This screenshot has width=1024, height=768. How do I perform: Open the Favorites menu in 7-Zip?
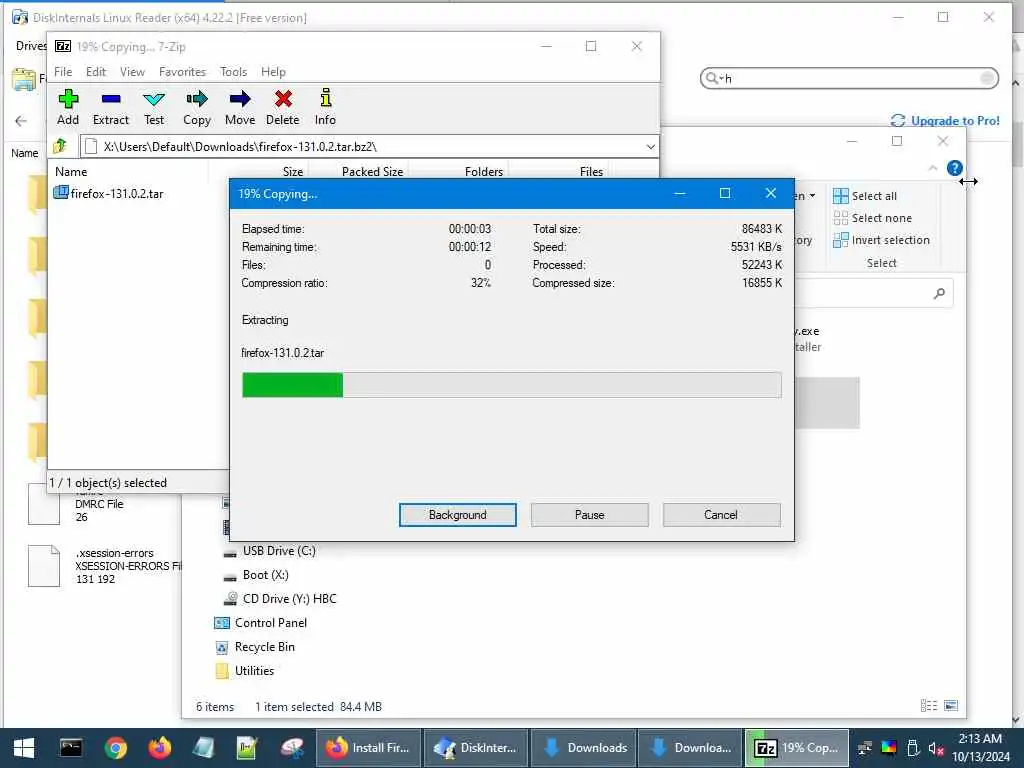(x=182, y=72)
